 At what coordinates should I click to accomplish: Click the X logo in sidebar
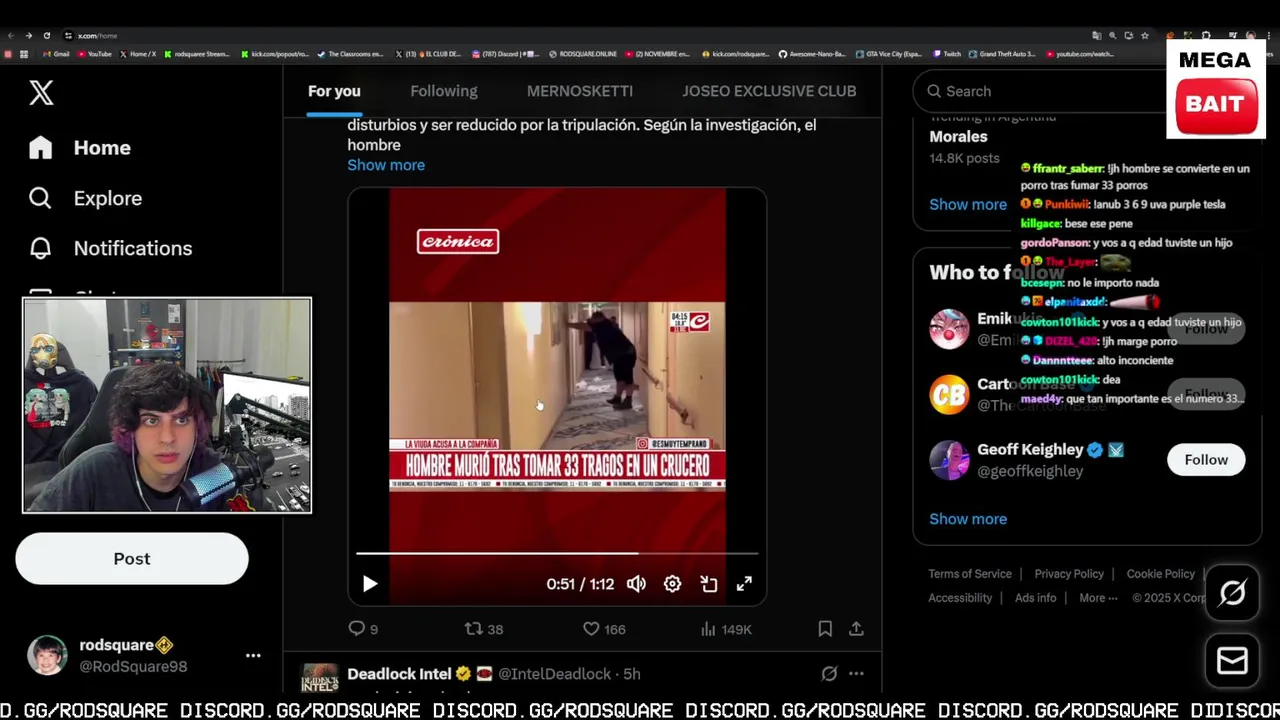pos(41,93)
